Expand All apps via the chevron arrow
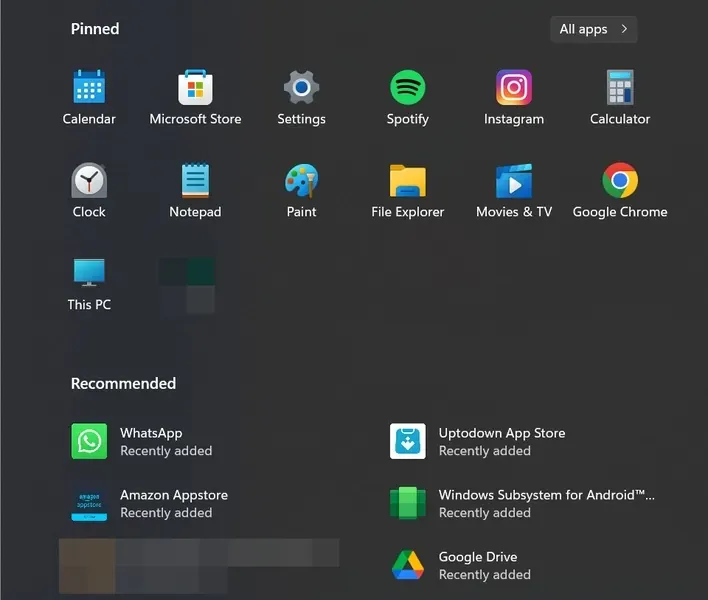The height and width of the screenshot is (600, 708). pos(624,29)
